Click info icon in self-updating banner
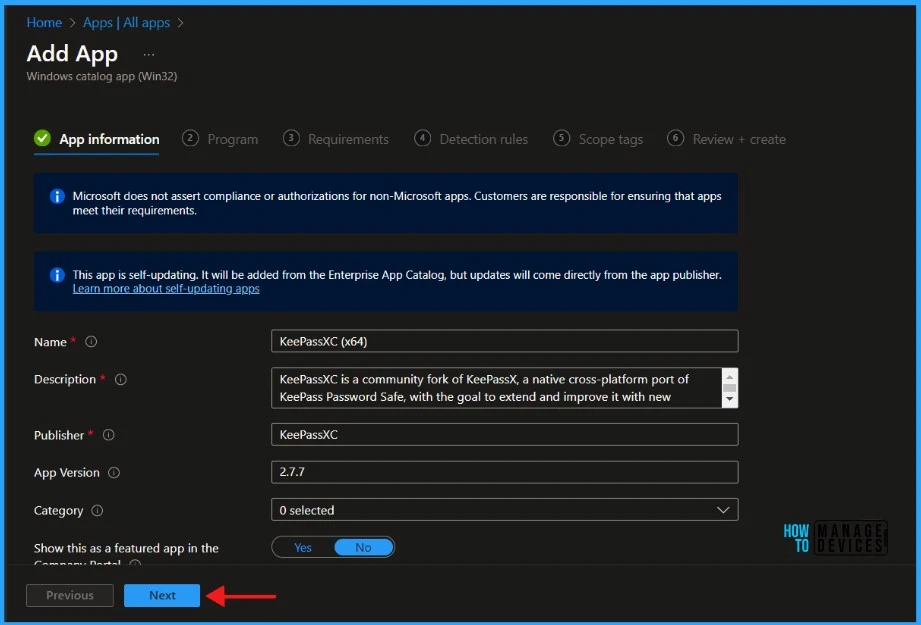This screenshot has height=625, width=921. pos(57,275)
